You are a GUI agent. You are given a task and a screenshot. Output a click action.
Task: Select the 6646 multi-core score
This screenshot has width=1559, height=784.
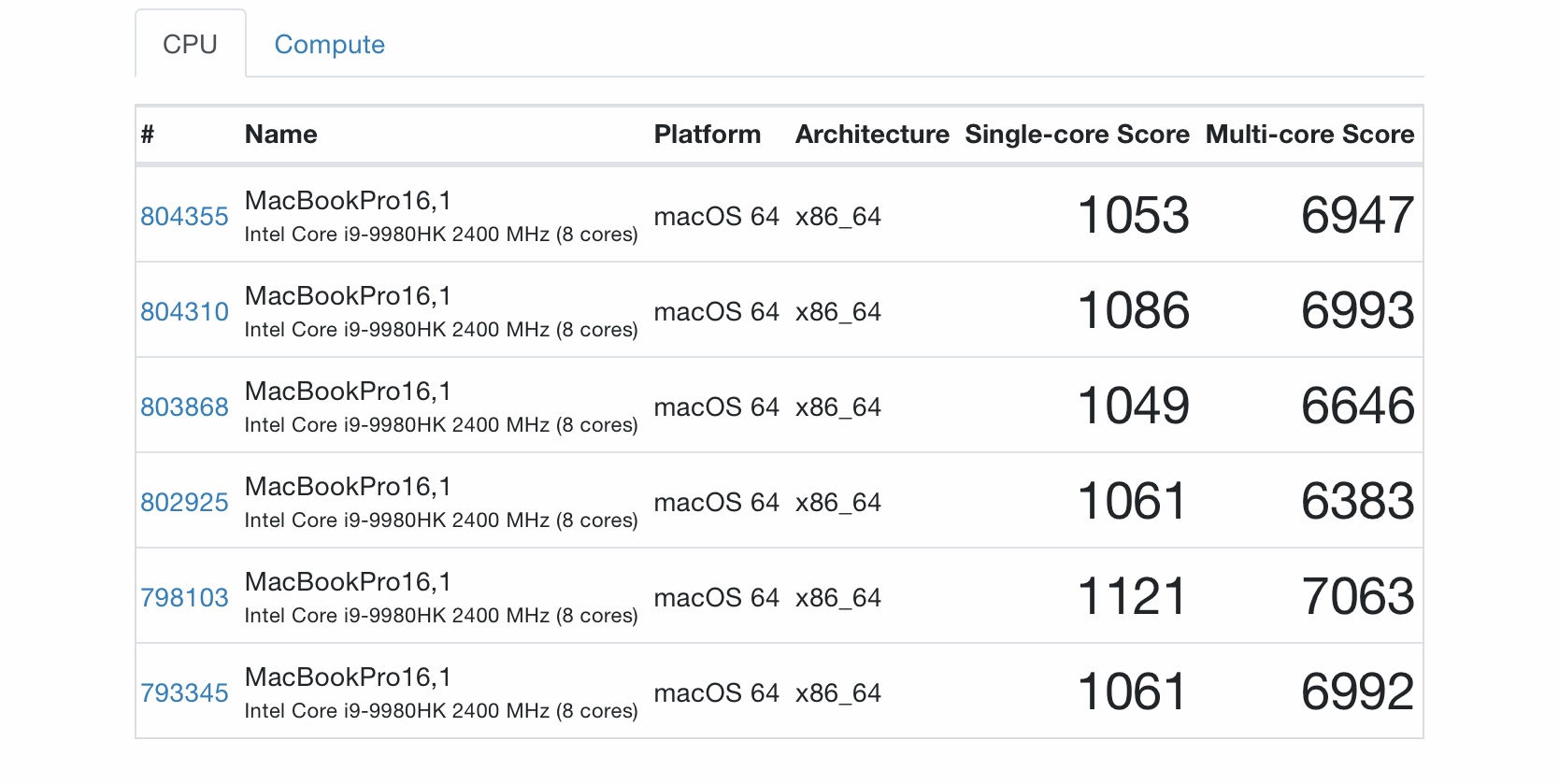click(x=1357, y=406)
